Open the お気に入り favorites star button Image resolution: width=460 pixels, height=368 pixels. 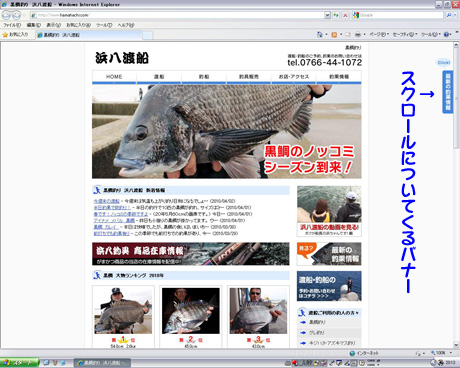[x=16, y=34]
